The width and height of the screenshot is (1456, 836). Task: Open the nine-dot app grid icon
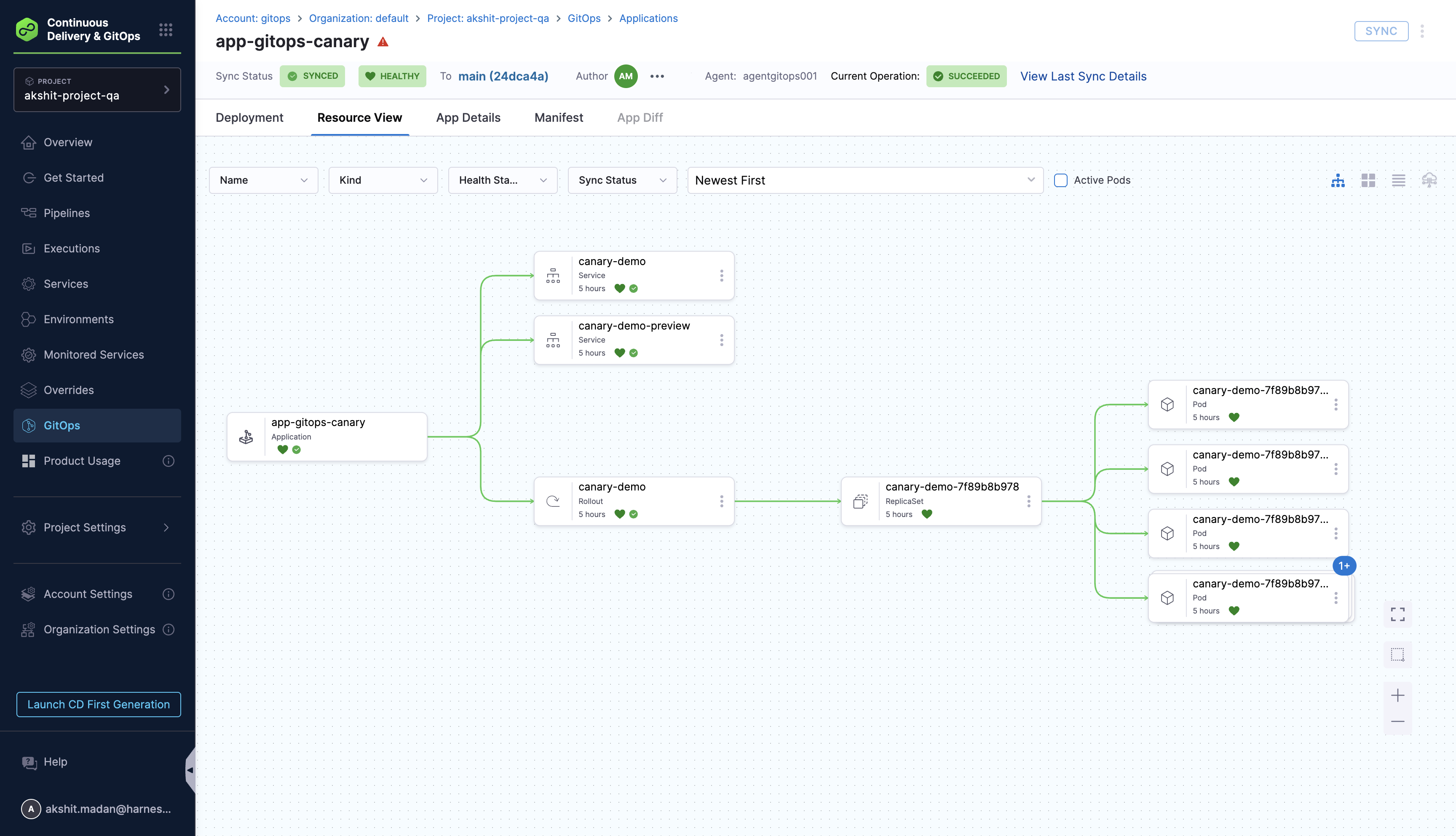tap(165, 29)
